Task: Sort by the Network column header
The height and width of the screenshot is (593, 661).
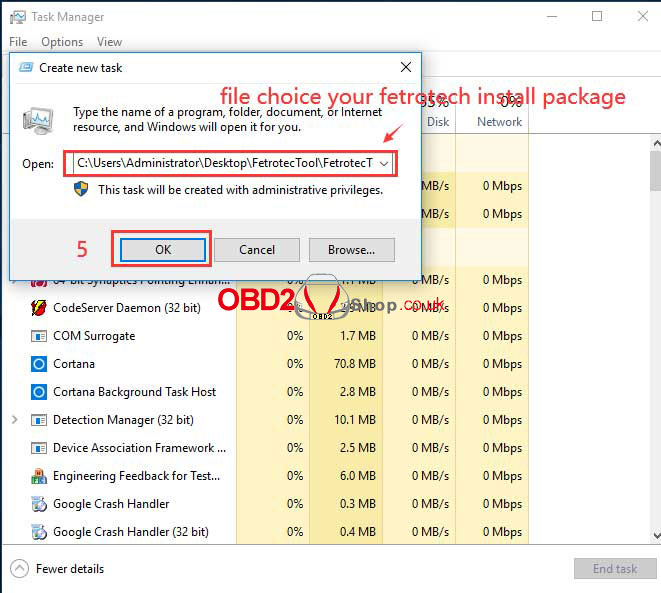Action: pos(501,122)
